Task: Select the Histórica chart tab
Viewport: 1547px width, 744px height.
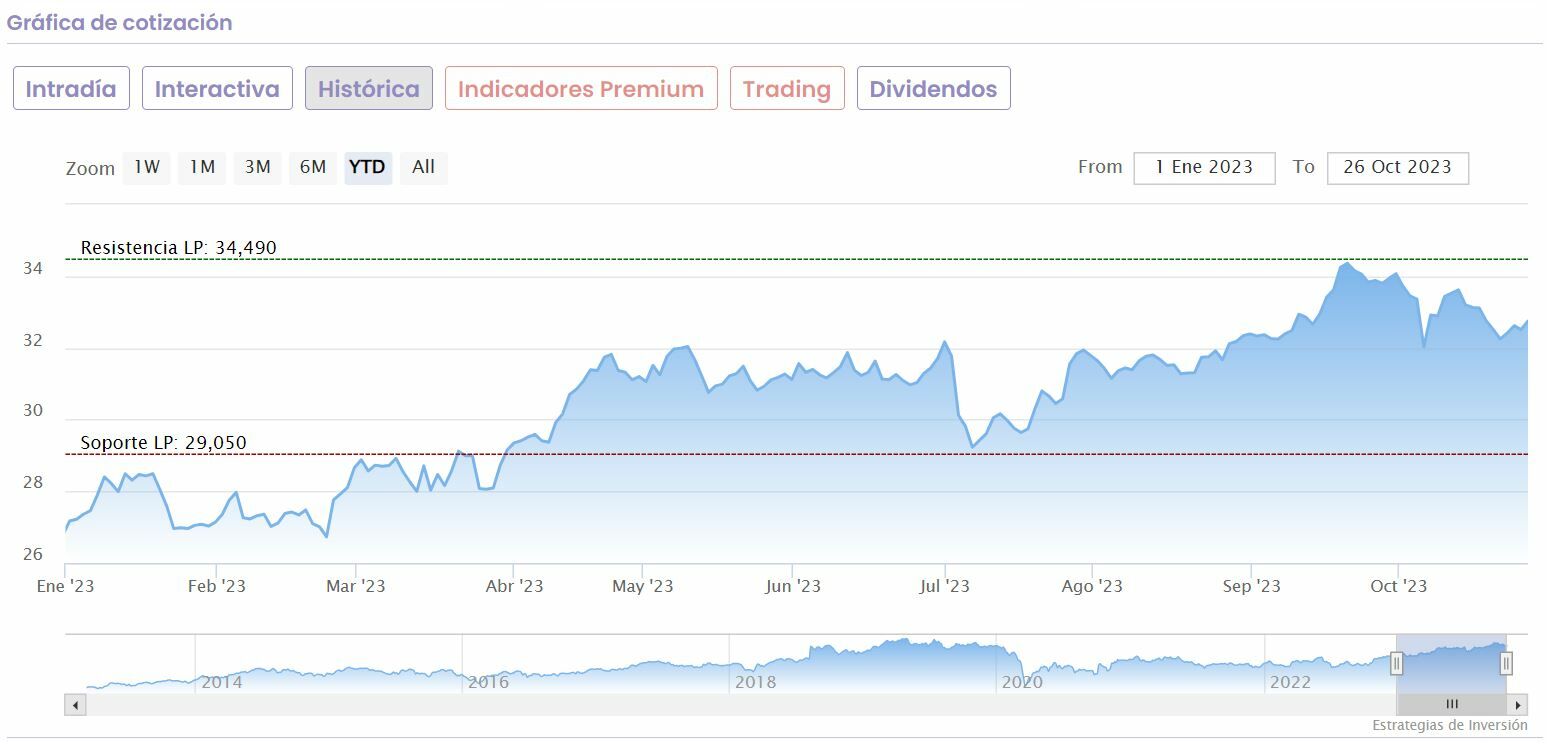Action: tap(369, 89)
